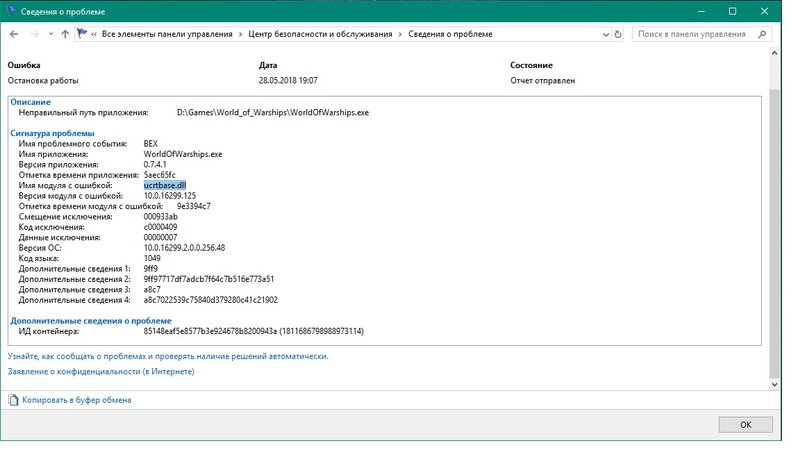Confirm with the OK button

pyautogui.click(x=745, y=424)
